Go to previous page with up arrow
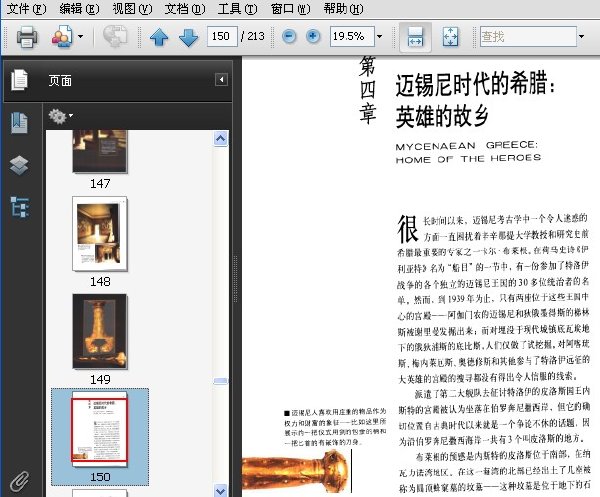Image resolution: width=600 pixels, height=497 pixels. point(159,37)
